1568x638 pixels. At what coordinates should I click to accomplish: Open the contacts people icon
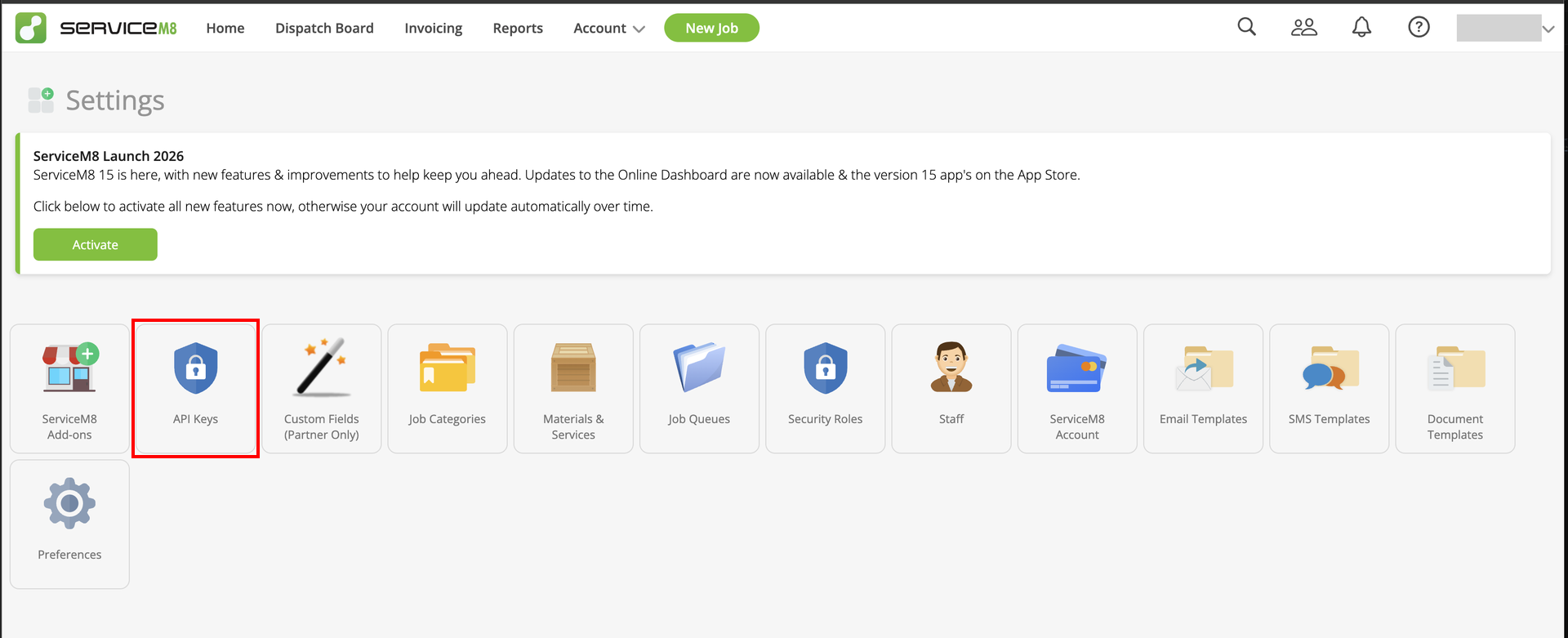point(1304,28)
